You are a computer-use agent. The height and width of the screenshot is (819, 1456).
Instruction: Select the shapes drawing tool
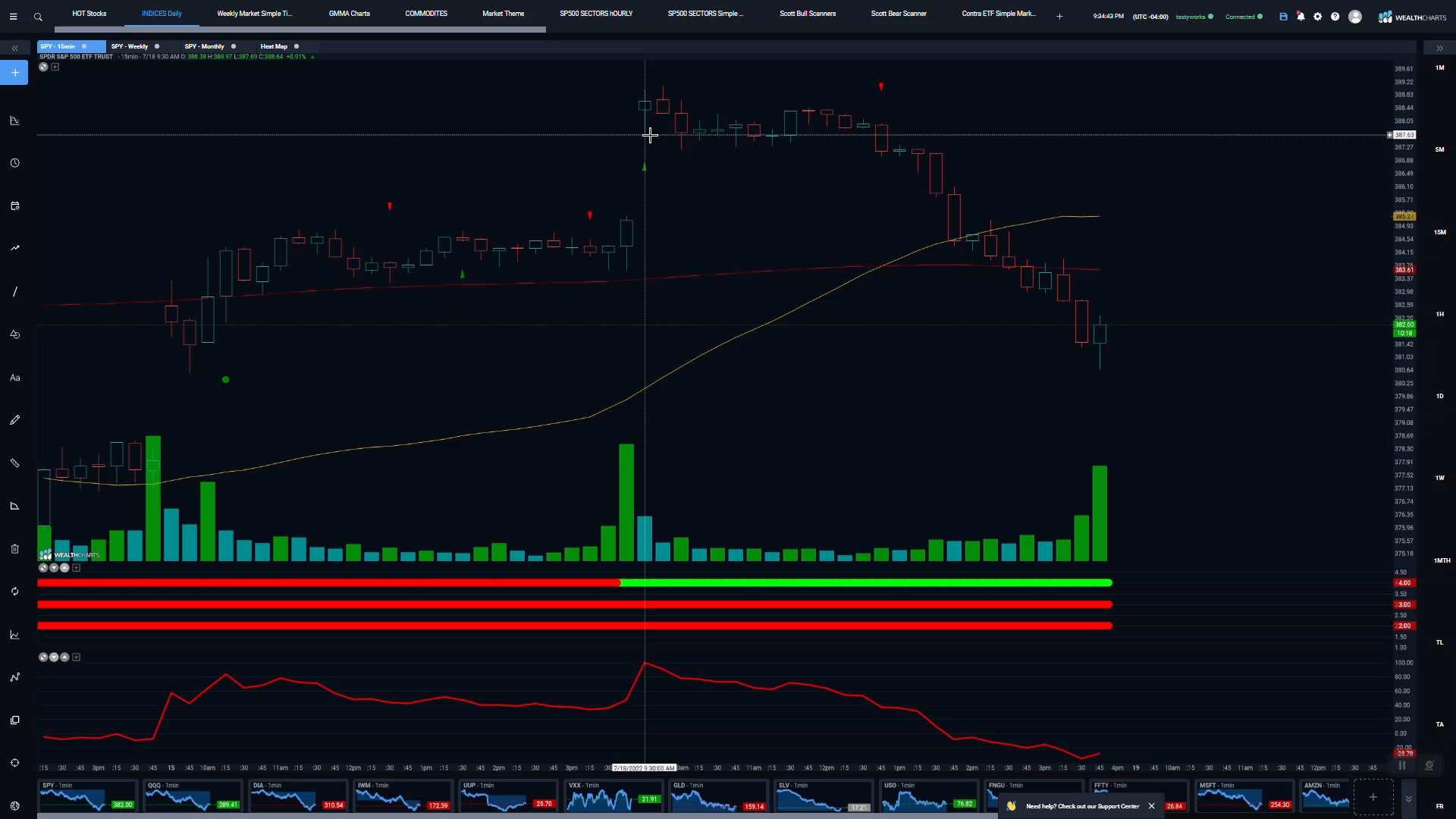tap(14, 334)
